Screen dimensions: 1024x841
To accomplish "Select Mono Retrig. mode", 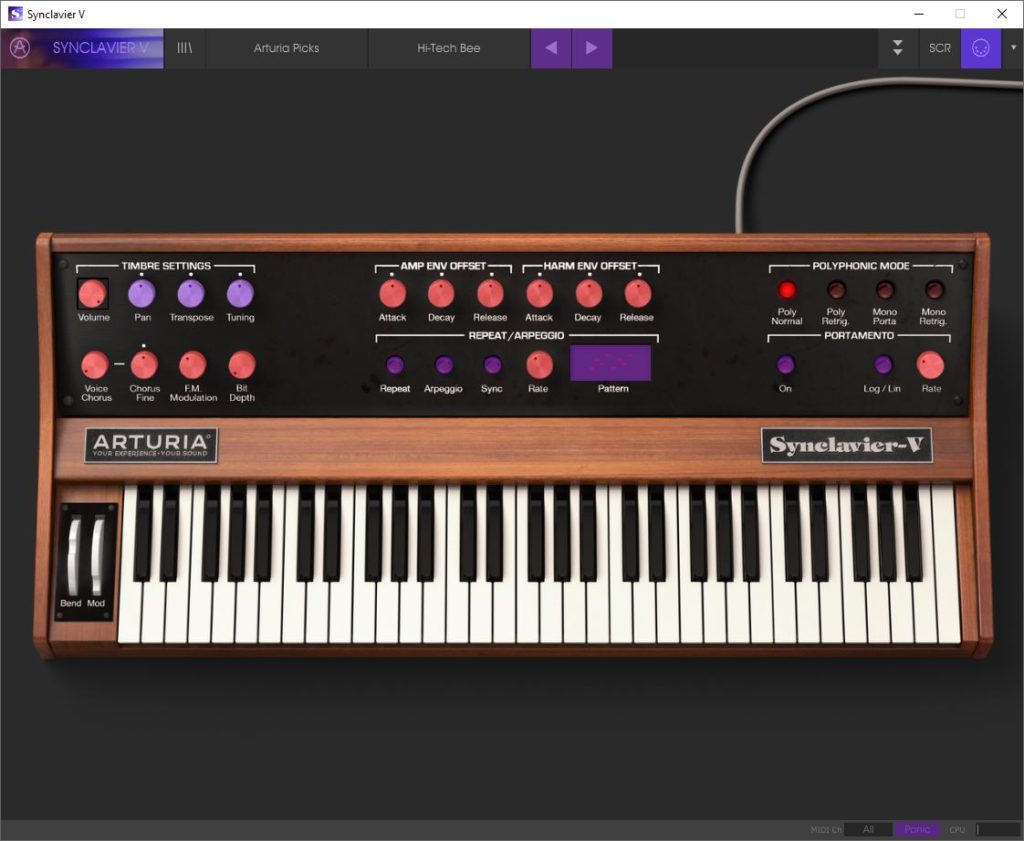I will pyautogui.click(x=934, y=289).
